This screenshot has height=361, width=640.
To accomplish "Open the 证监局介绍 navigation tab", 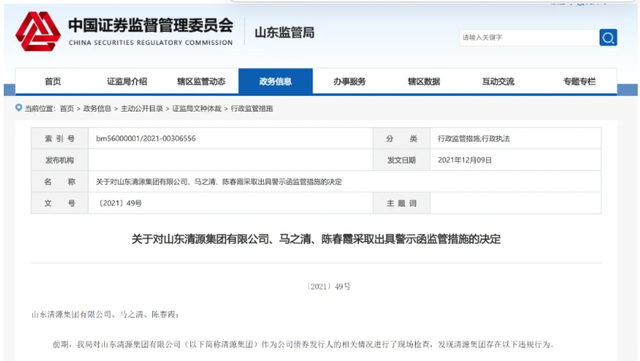I will [127, 81].
